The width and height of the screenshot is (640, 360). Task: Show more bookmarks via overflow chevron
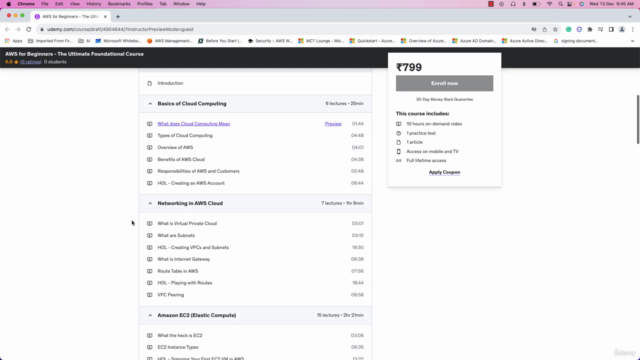[x=633, y=41]
